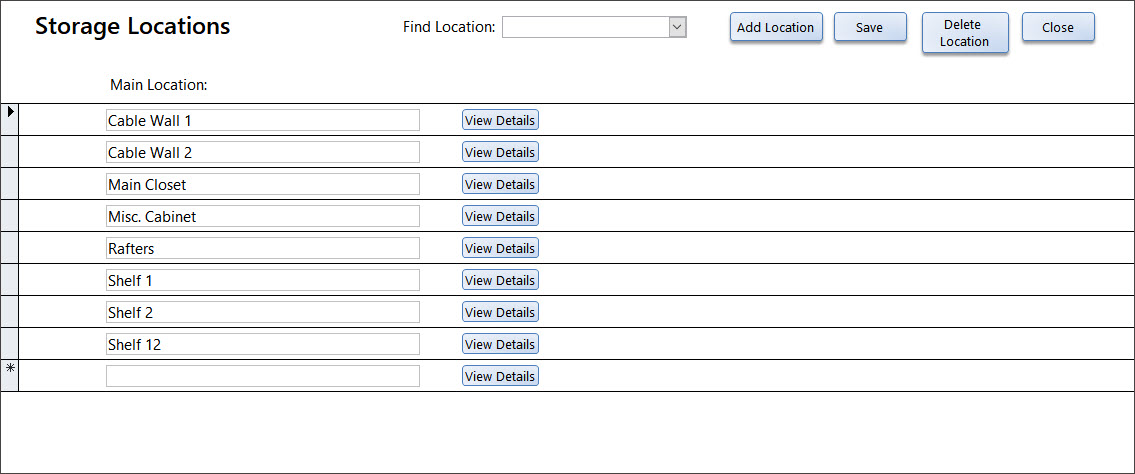The image size is (1135, 474).
Task: View details for Cable Wall 2
Action: point(500,152)
